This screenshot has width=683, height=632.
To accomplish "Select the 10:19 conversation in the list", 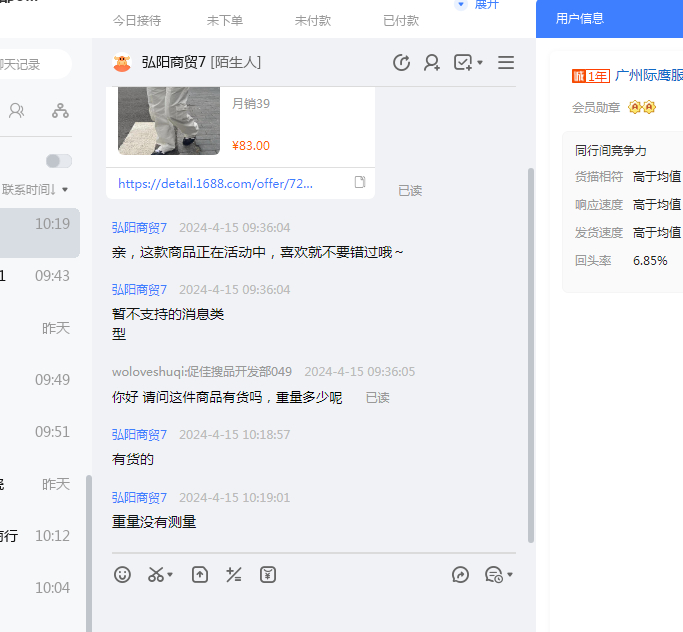I will click(40, 232).
